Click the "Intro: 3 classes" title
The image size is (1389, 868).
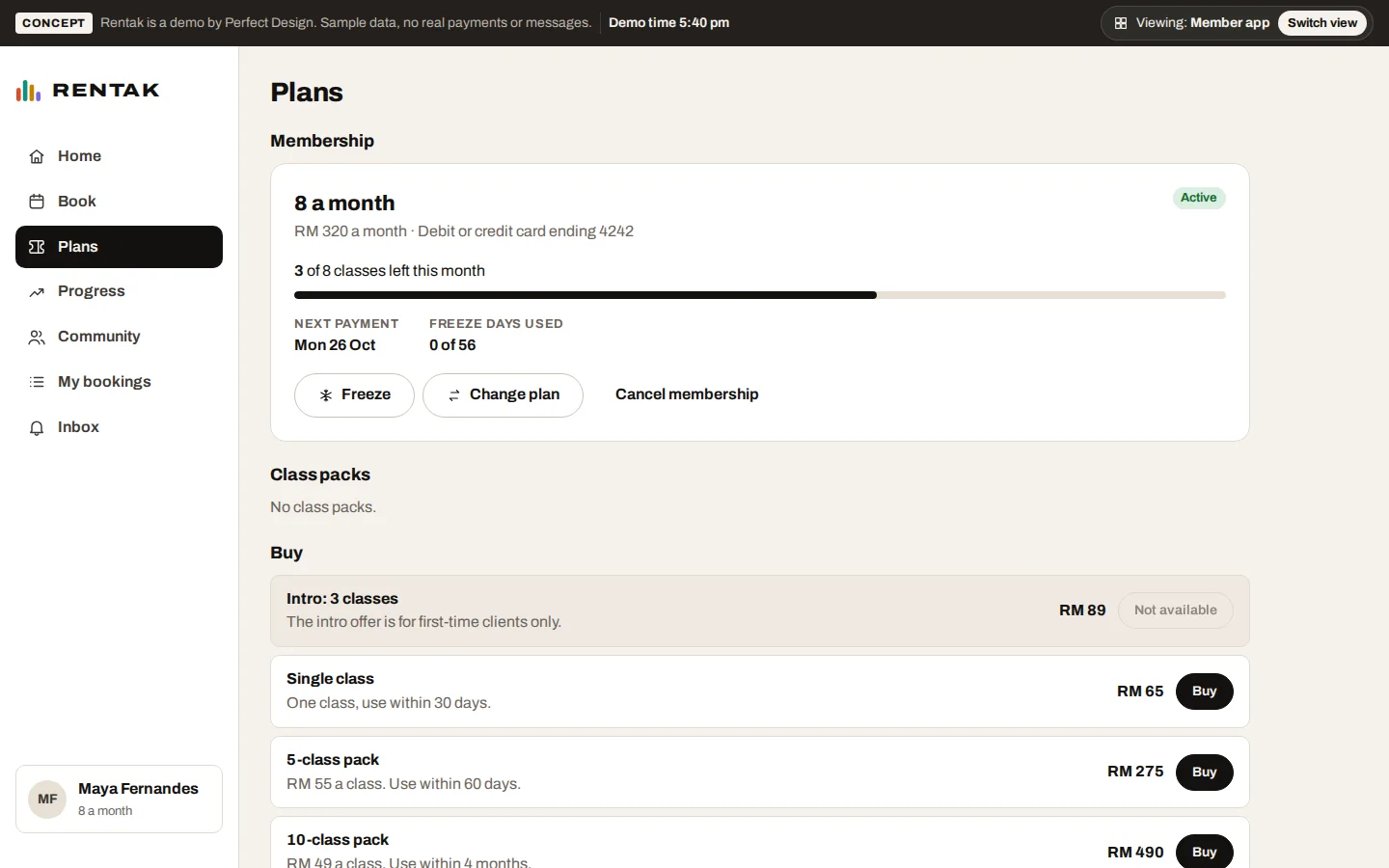tap(342, 599)
